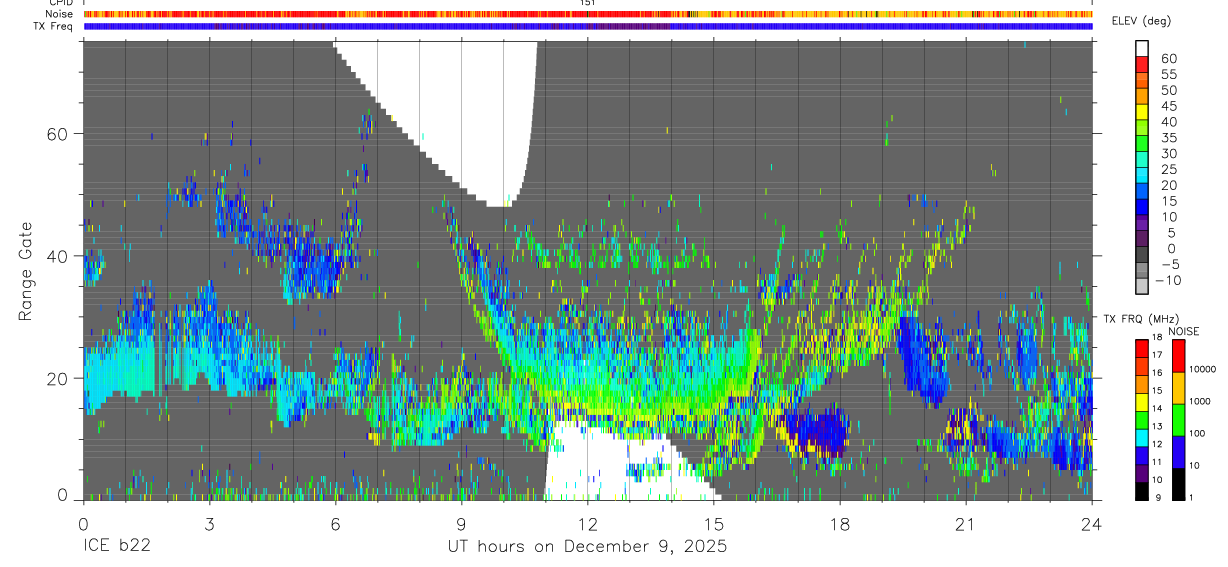Click the x-axis tick label '3'

pos(209,524)
